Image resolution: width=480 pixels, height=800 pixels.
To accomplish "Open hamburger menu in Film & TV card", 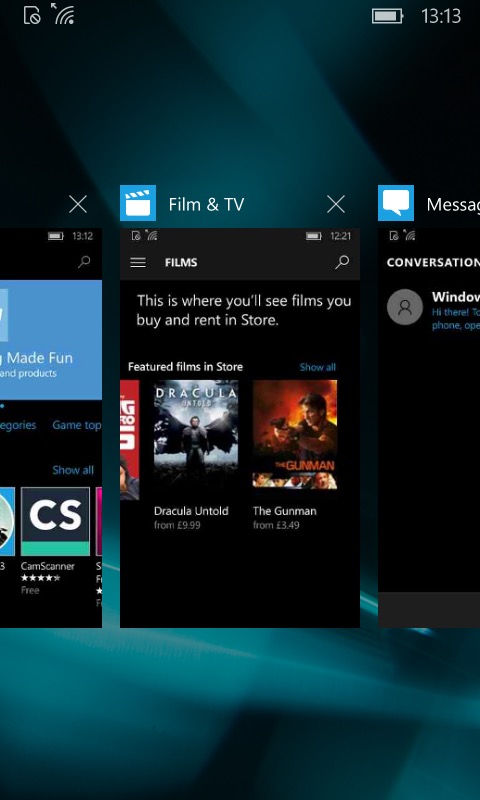I will pyautogui.click(x=138, y=263).
